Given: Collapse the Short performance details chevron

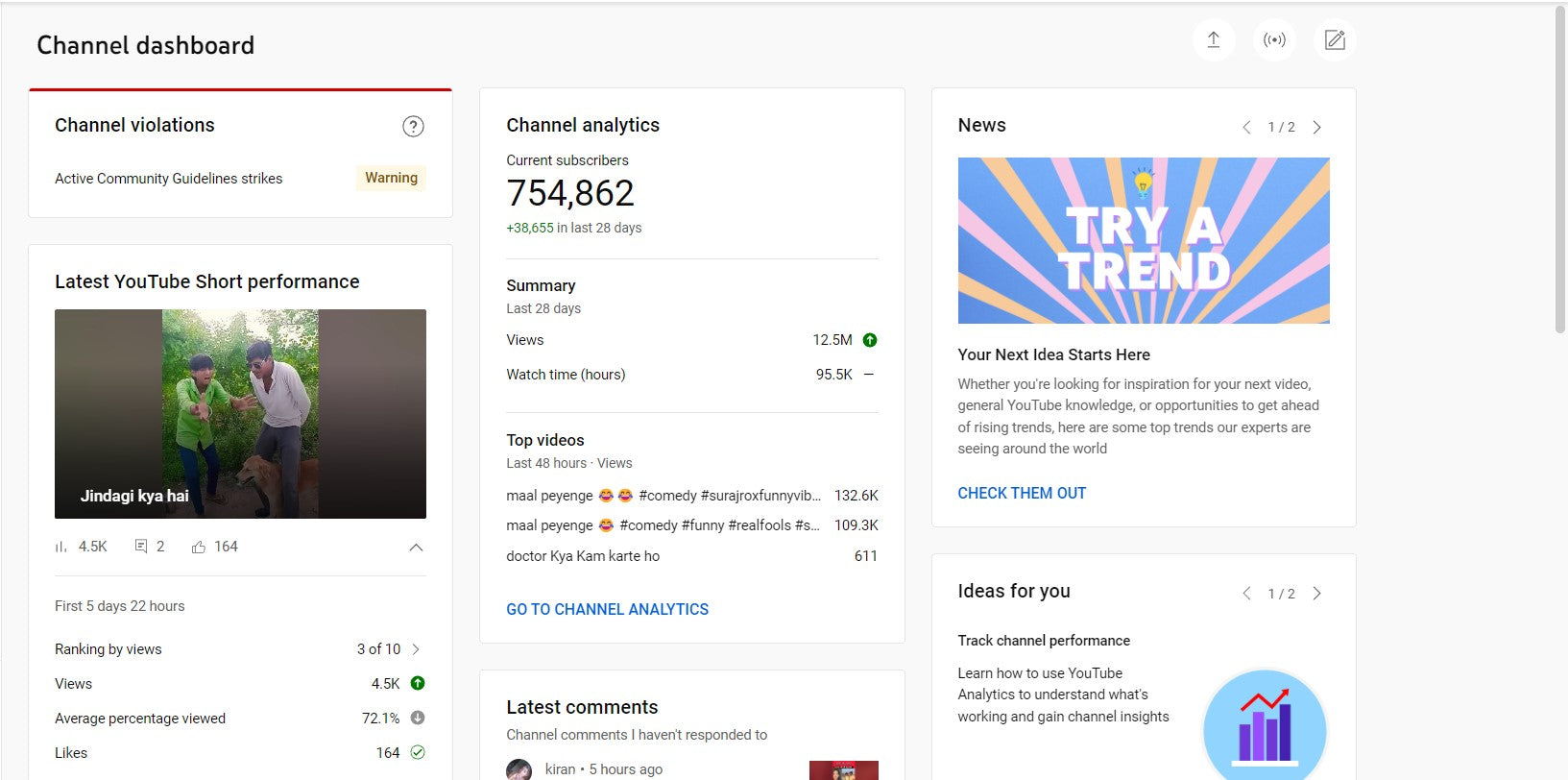Looking at the screenshot, I should [416, 548].
